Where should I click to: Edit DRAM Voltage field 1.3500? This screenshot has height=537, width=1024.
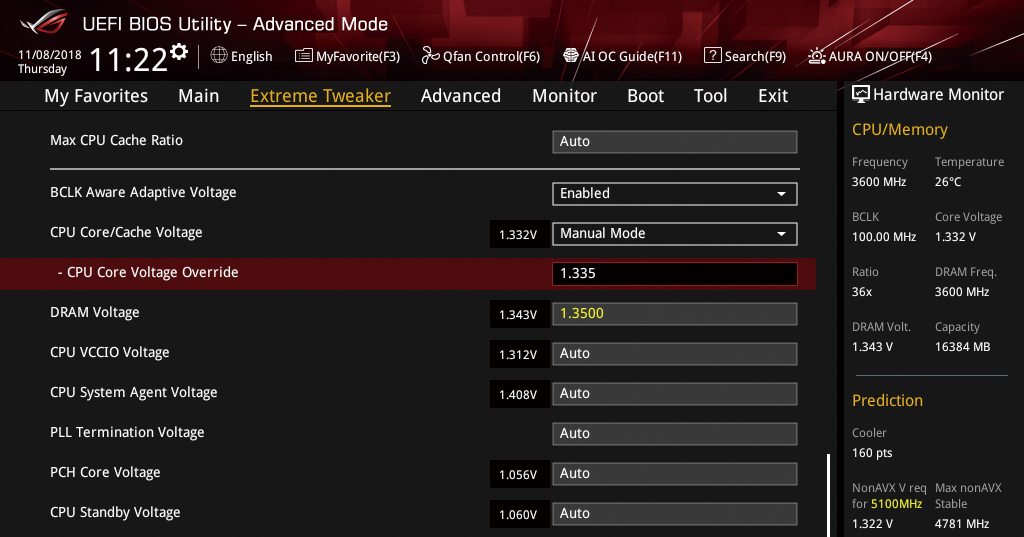675,314
